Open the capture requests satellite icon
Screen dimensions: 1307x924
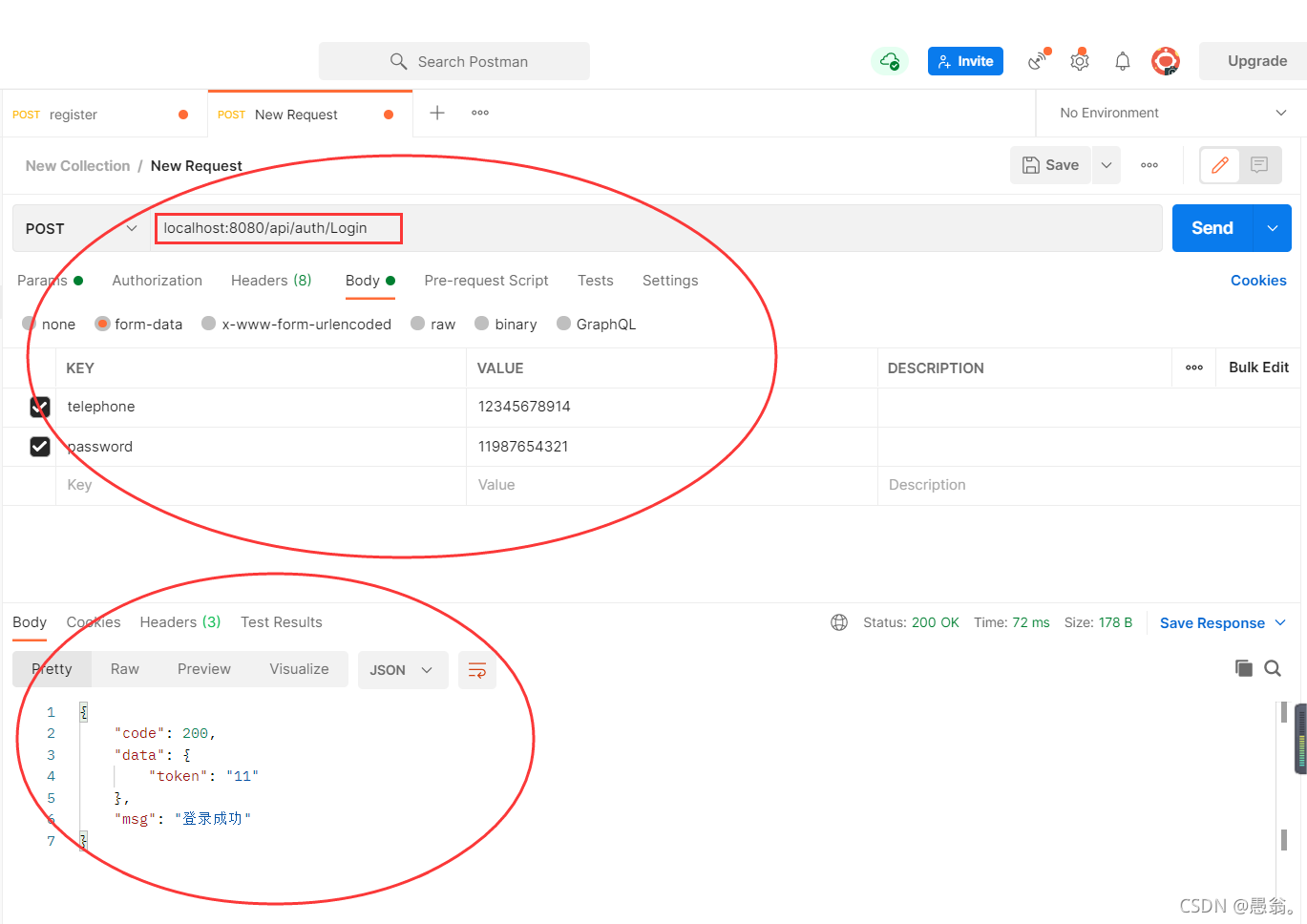point(1038,60)
